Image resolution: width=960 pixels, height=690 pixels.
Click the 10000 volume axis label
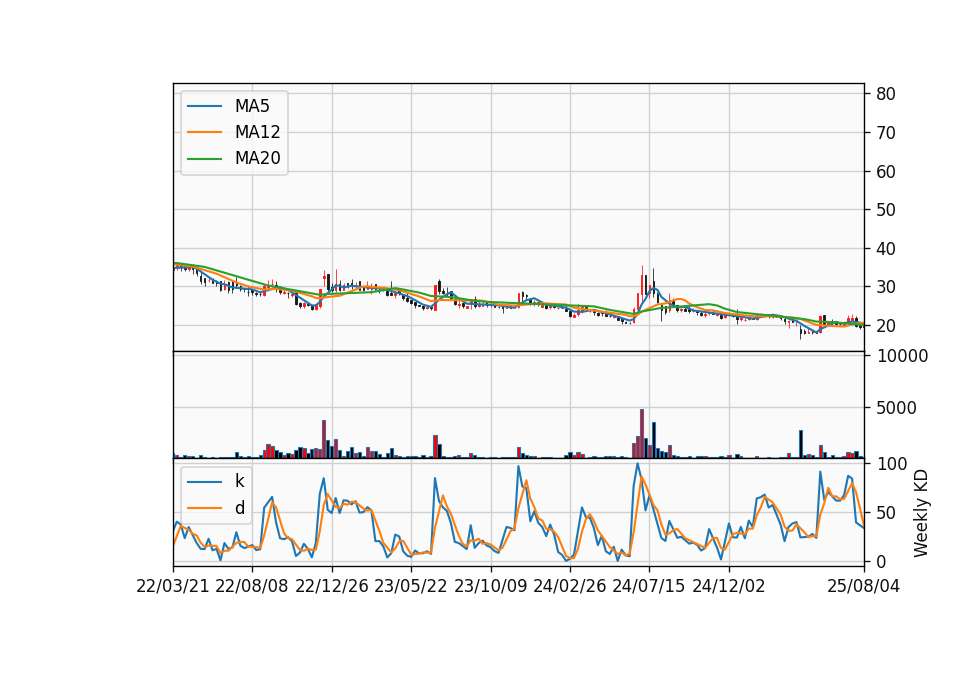click(x=902, y=356)
